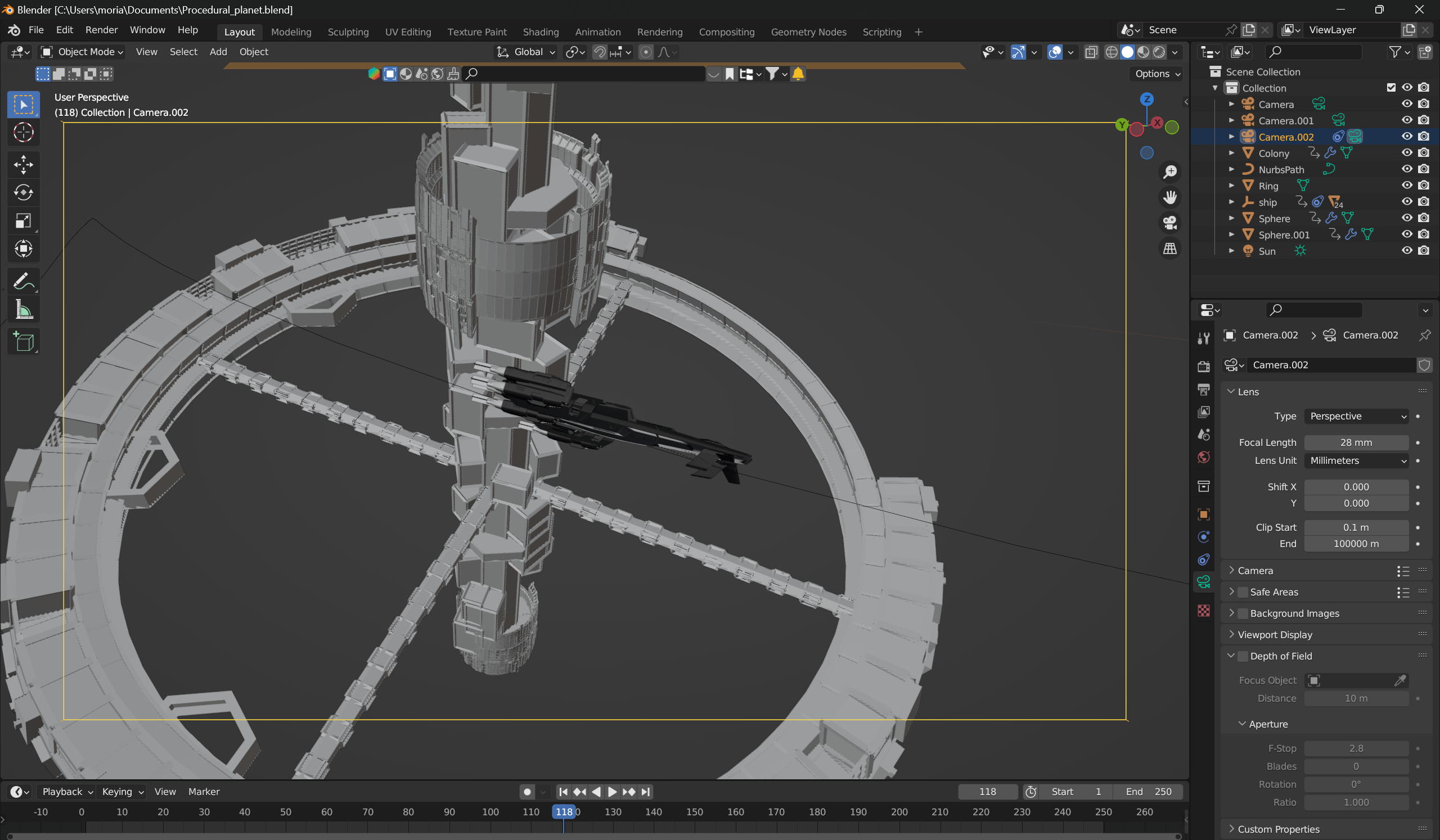The image size is (1440, 840).
Task: Activate the Rotate tool
Action: [24, 192]
